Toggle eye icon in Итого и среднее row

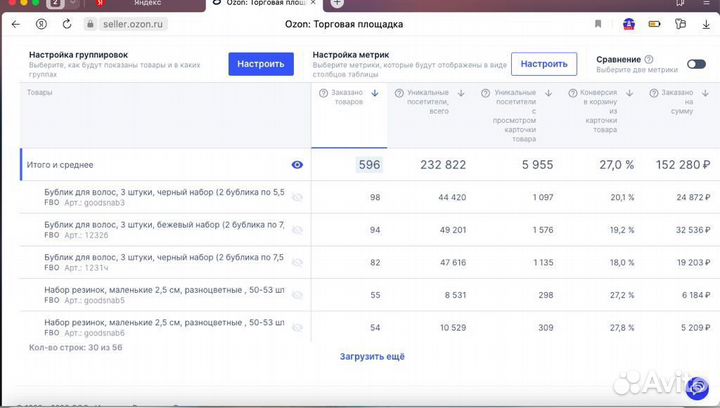(297, 165)
